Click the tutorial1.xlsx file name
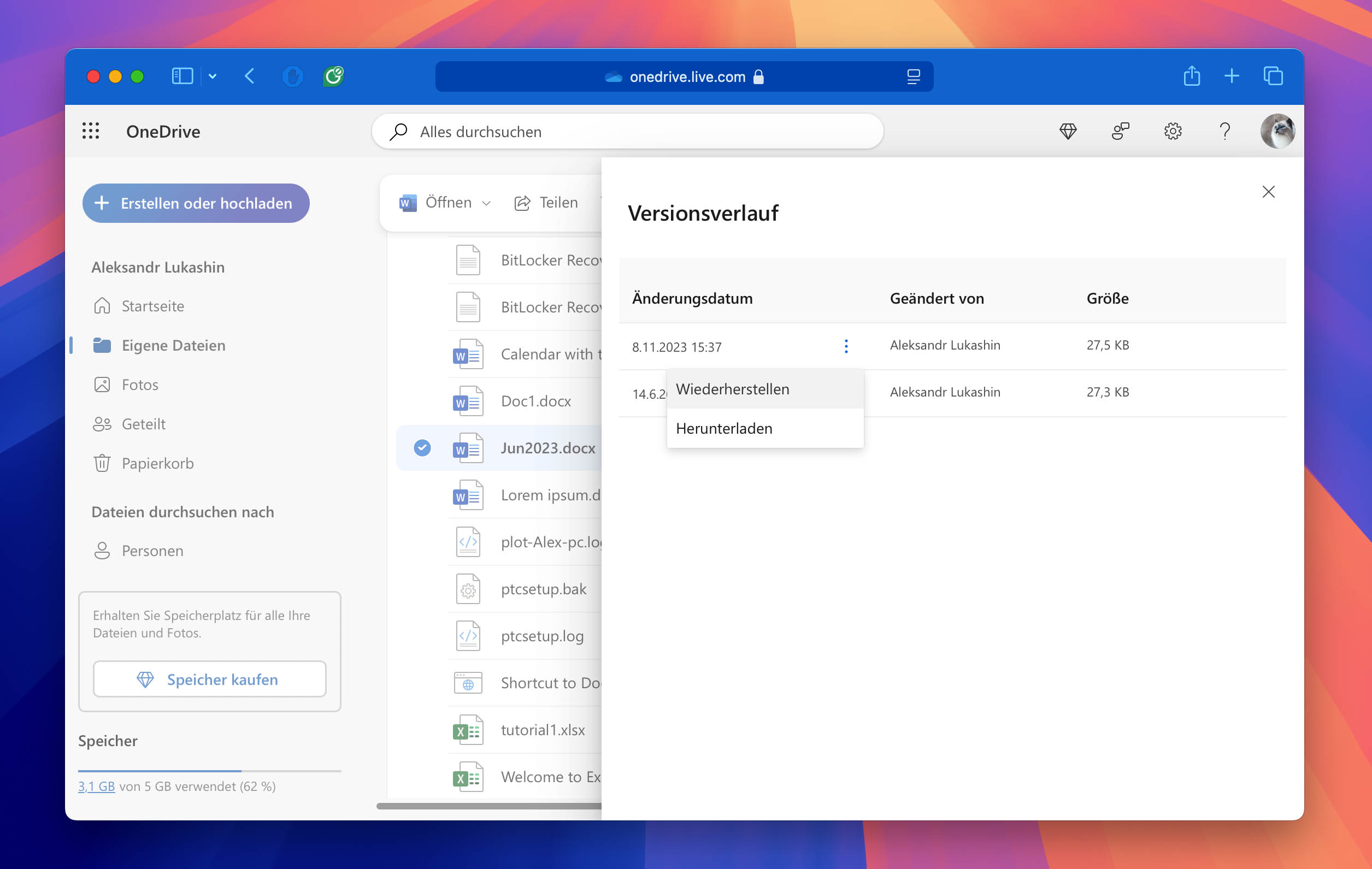The height and width of the screenshot is (869, 1372). (543, 730)
